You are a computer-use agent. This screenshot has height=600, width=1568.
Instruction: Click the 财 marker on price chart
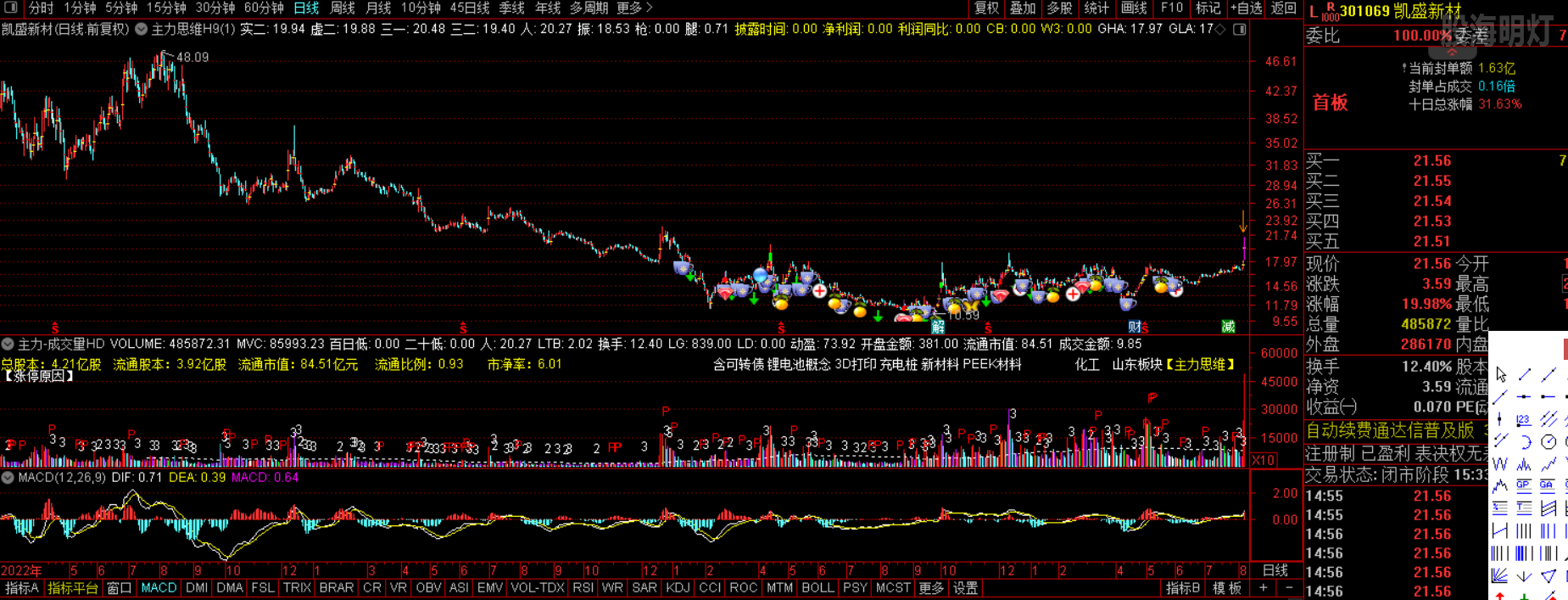[x=1134, y=327]
